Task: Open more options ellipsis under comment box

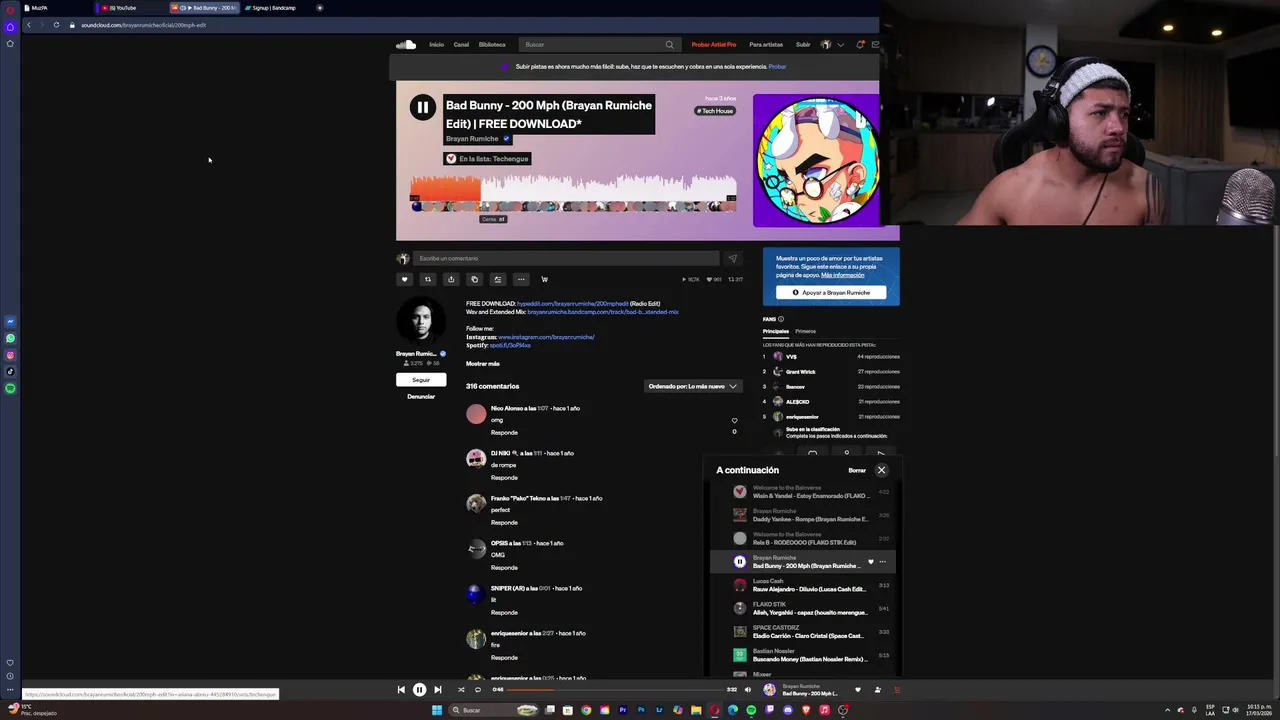Action: (x=520, y=279)
